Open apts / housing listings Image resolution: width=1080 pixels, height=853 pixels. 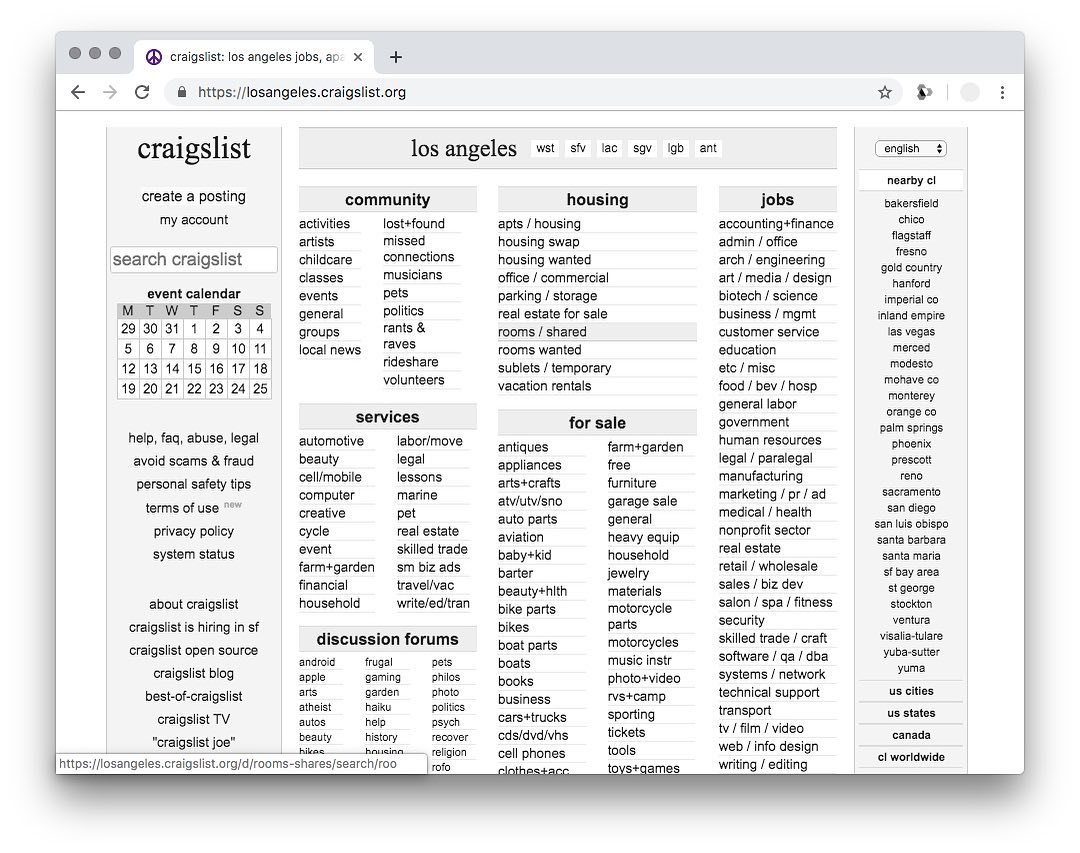539,224
